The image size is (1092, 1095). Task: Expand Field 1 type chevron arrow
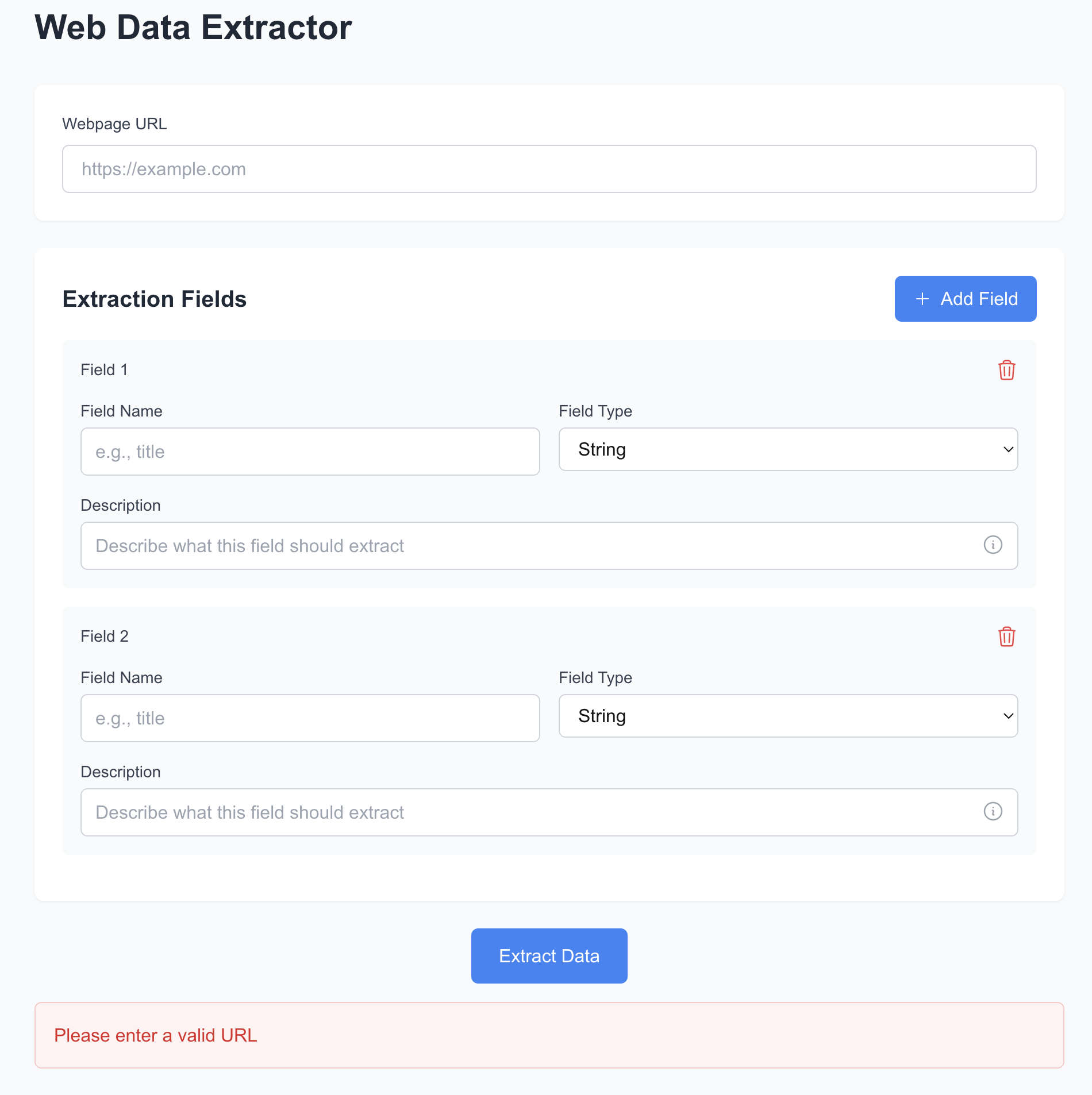1008,449
